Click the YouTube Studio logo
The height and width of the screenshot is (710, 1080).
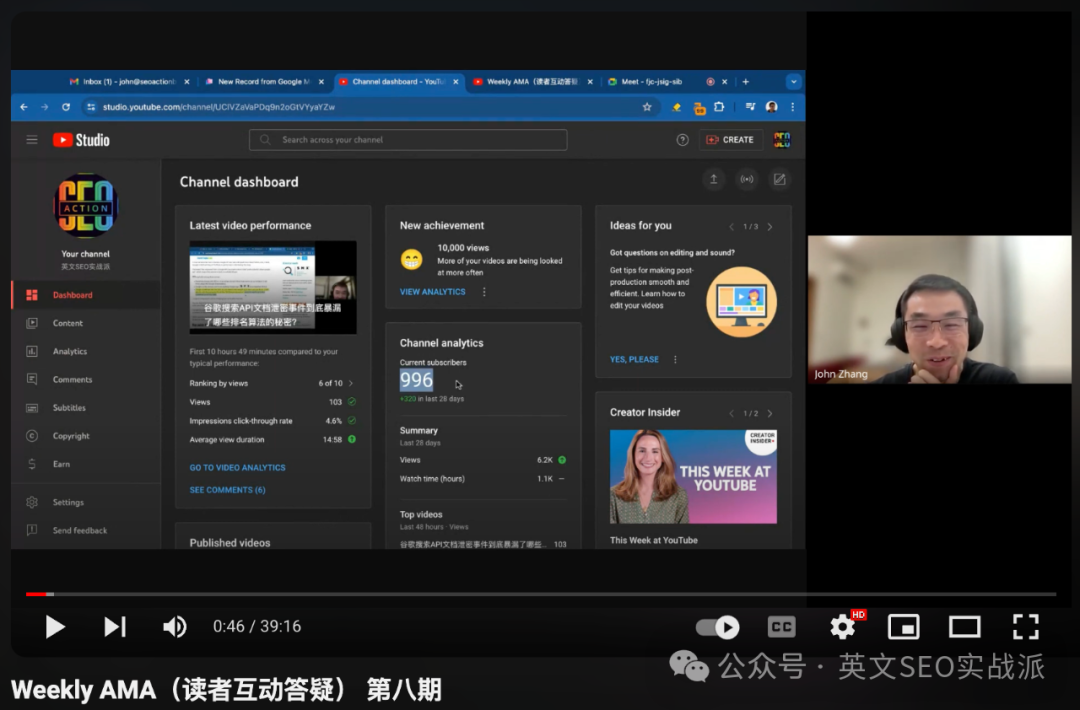[x=81, y=140]
